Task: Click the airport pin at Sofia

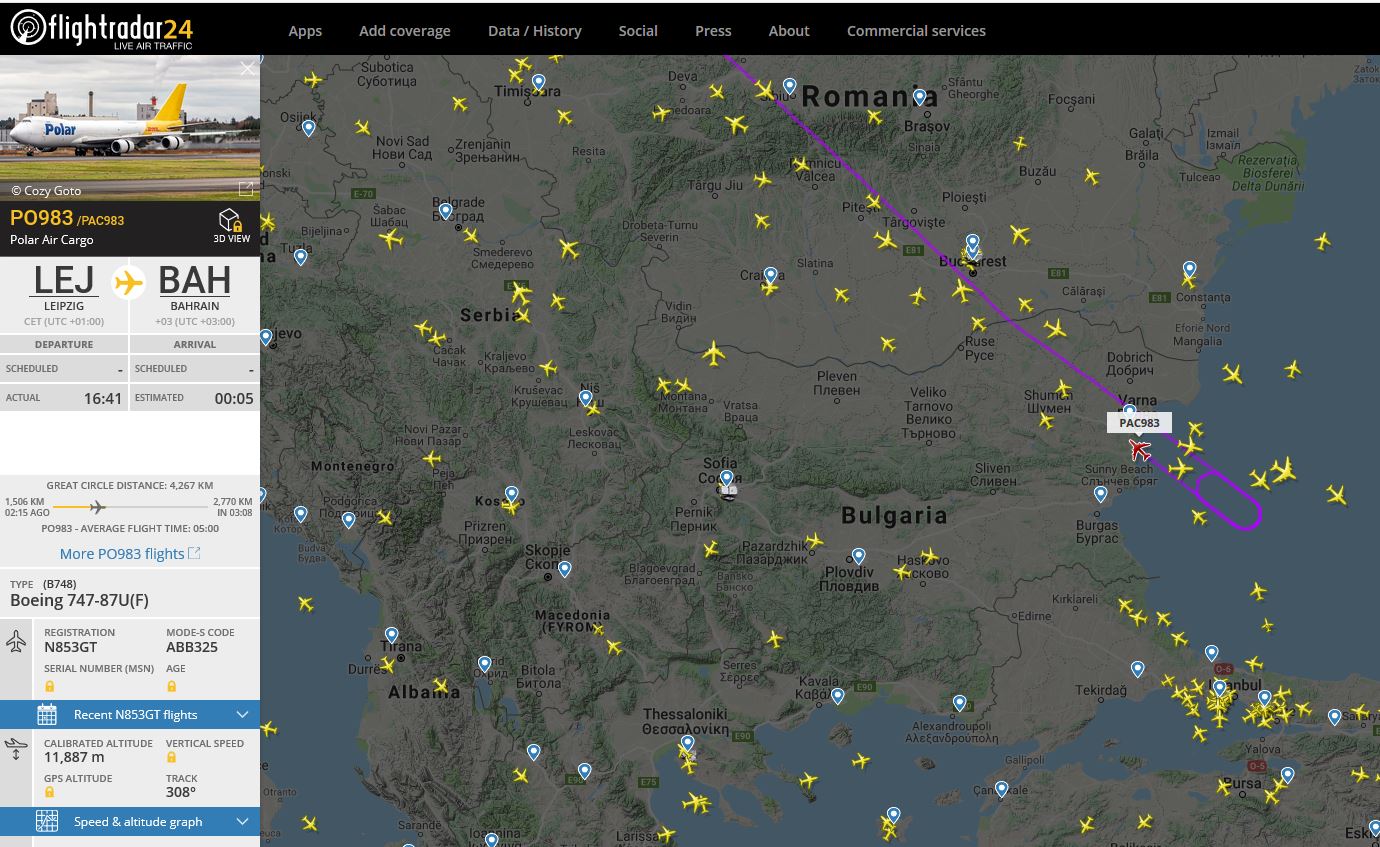Action: (726, 479)
